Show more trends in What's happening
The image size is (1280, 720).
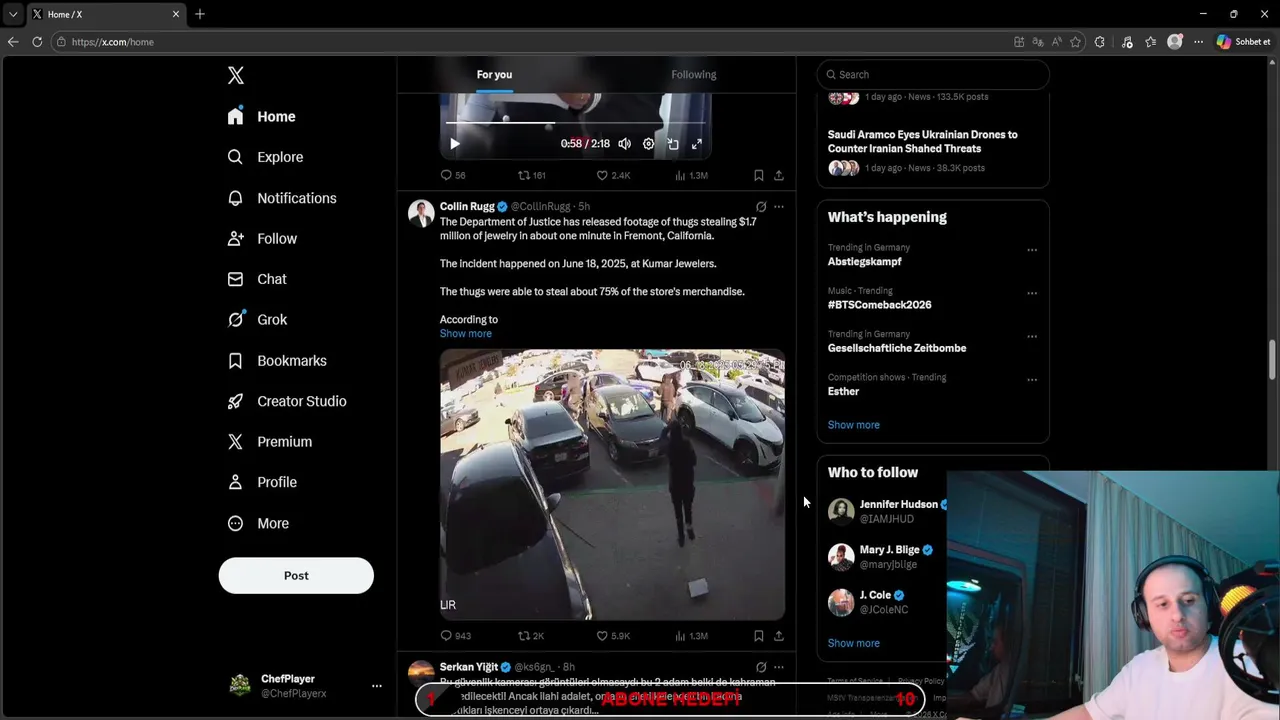coord(854,425)
